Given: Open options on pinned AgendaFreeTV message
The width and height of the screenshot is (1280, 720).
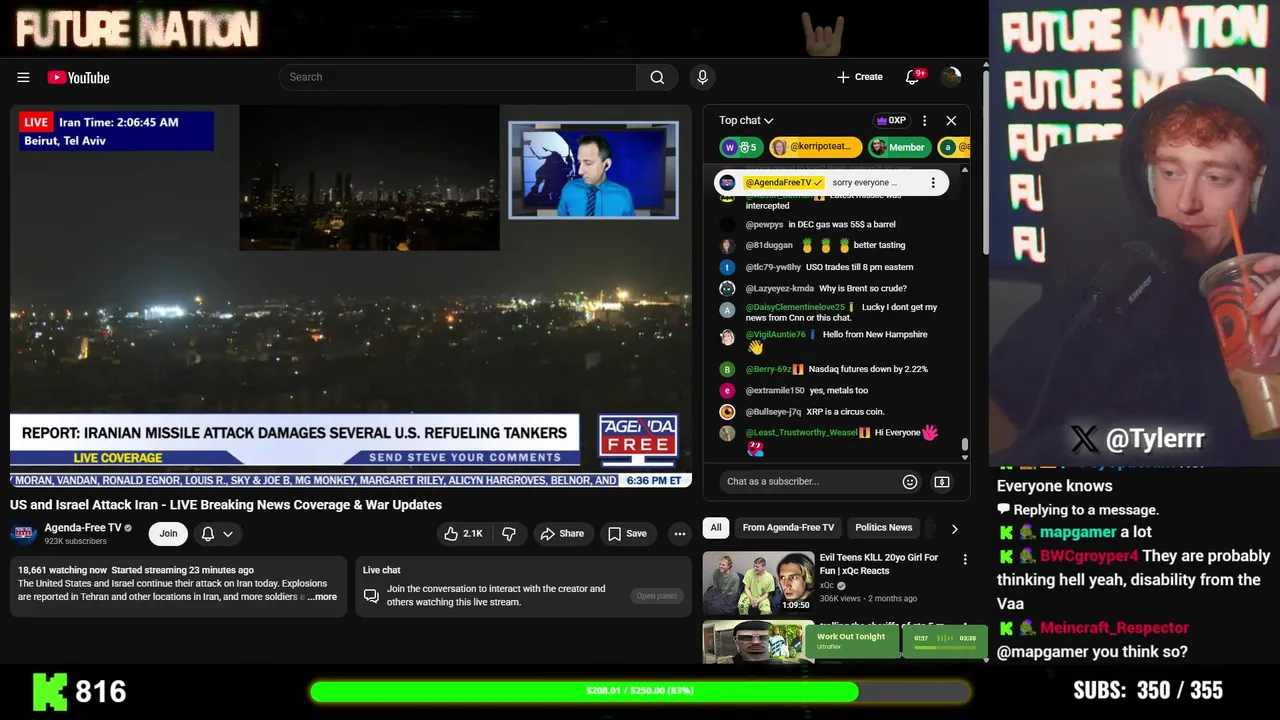Looking at the screenshot, I should 933,183.
